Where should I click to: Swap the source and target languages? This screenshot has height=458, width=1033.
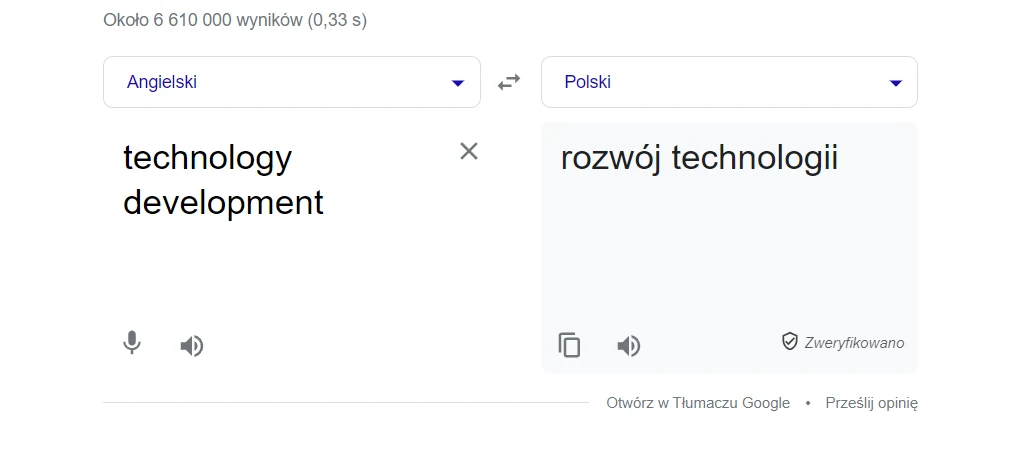510,82
